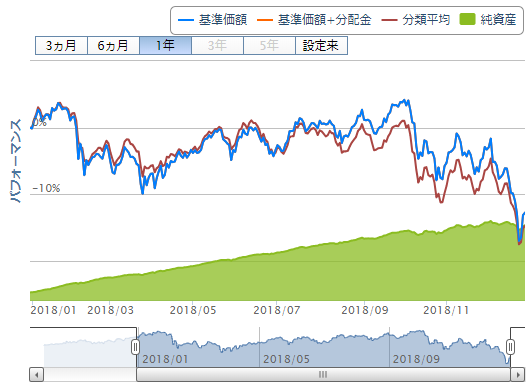Click the 2018/05 x-axis label on main chart
Viewport: 528px width, 390px height.
point(193,310)
